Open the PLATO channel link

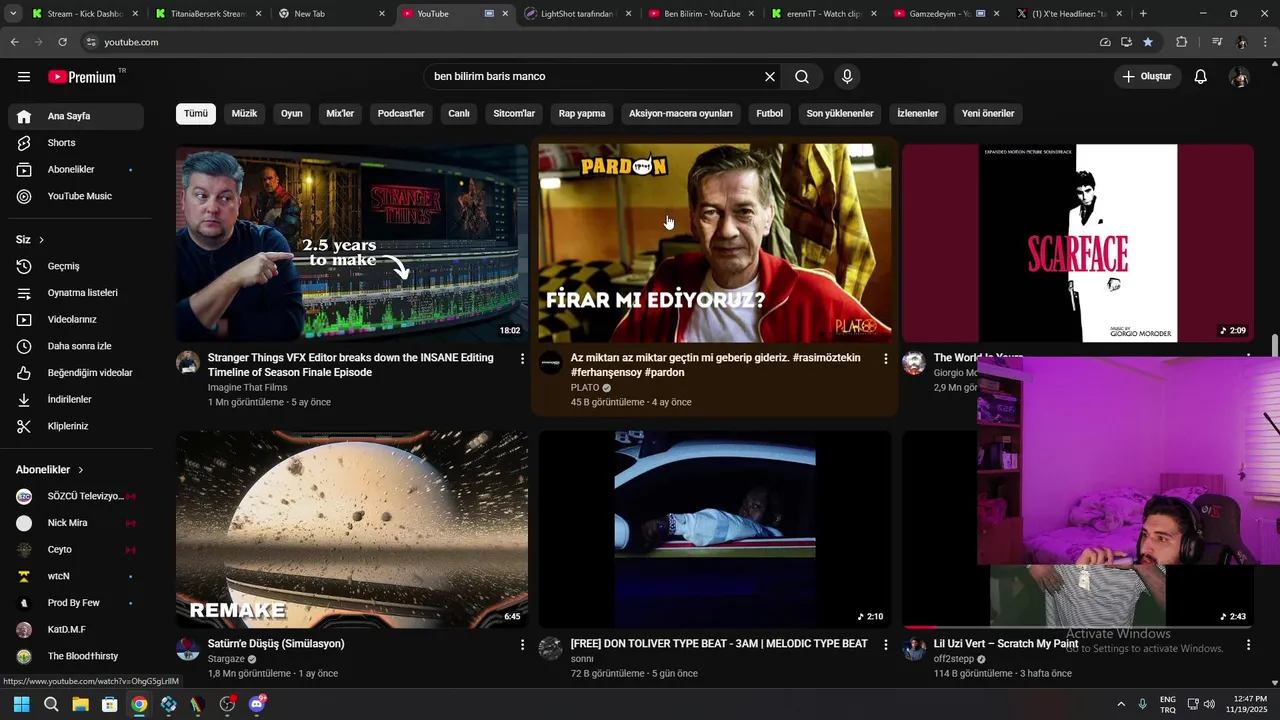coord(585,388)
